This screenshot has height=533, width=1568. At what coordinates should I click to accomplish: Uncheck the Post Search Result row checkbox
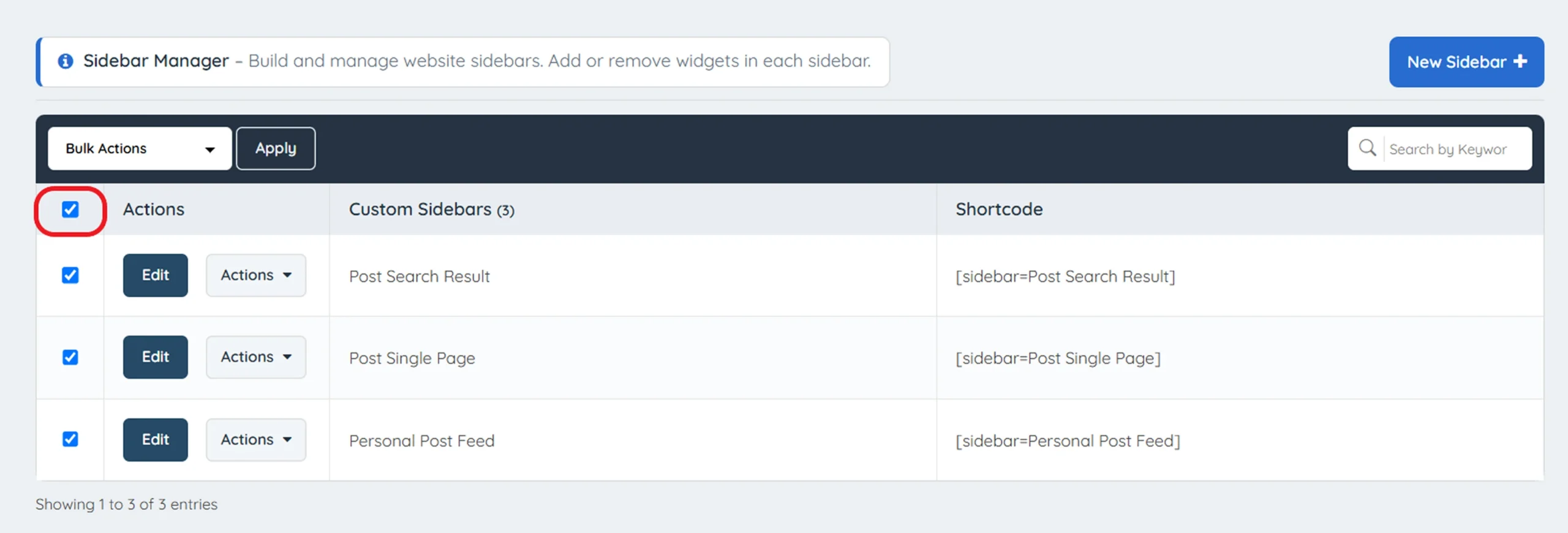coord(70,275)
